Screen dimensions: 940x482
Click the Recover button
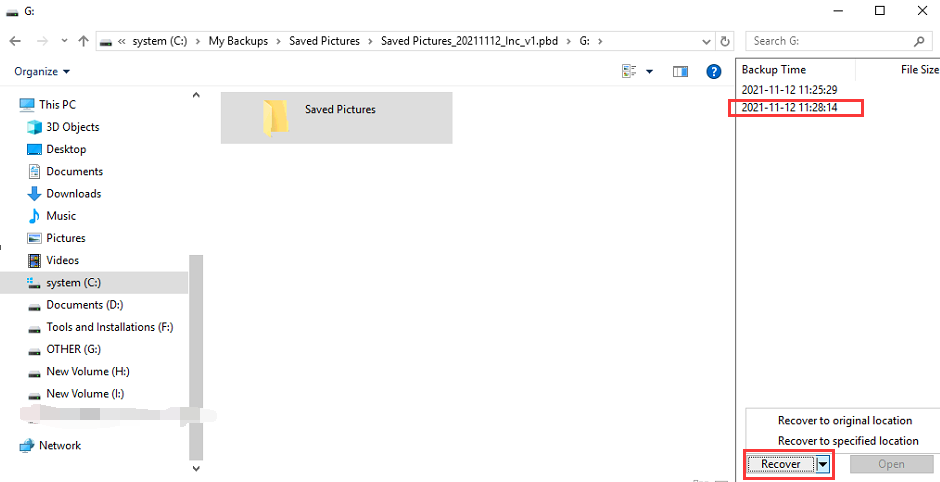[x=781, y=464]
